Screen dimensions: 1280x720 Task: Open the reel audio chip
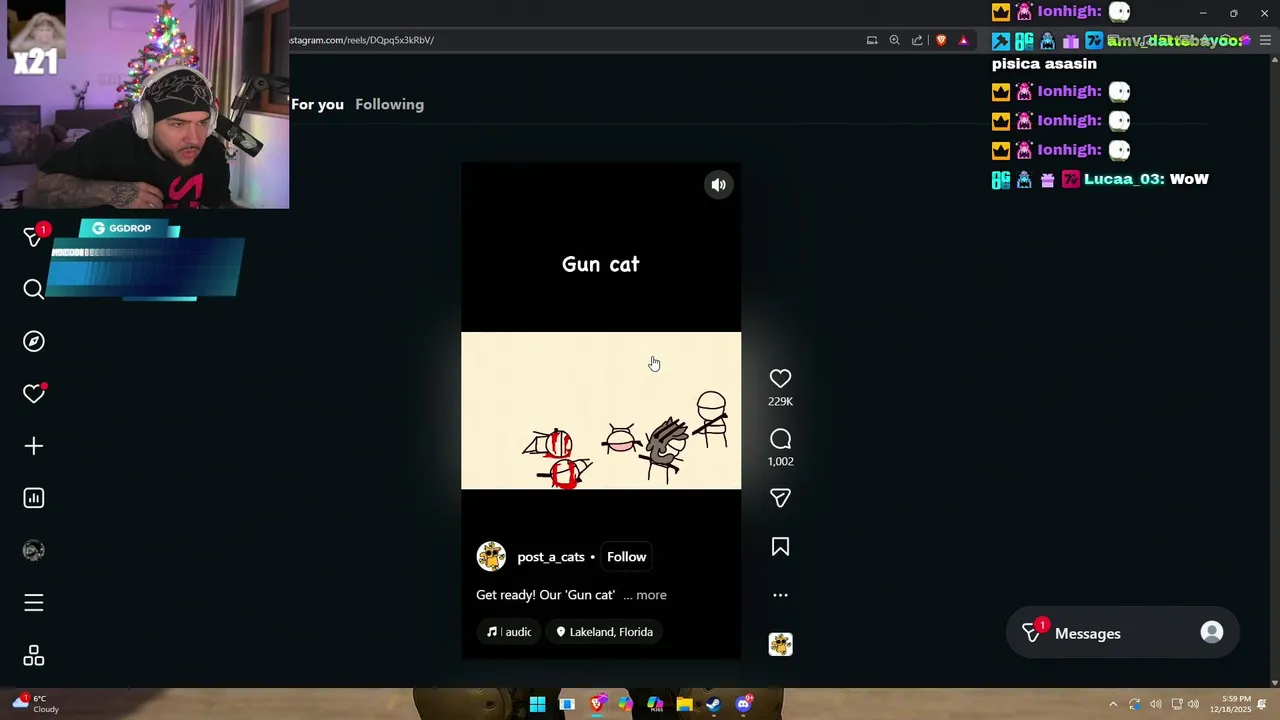[x=509, y=632]
